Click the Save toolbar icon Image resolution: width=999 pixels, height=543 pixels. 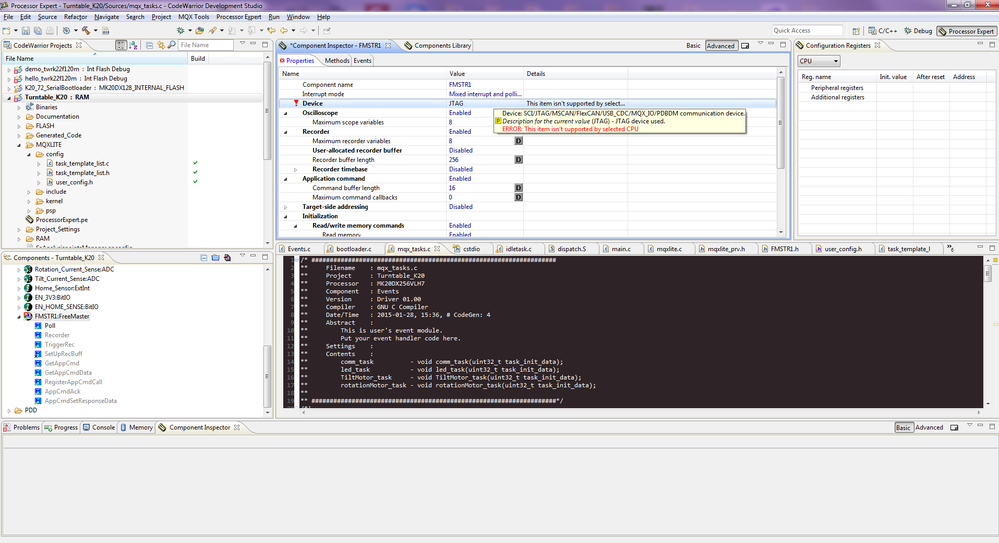tap(25, 31)
